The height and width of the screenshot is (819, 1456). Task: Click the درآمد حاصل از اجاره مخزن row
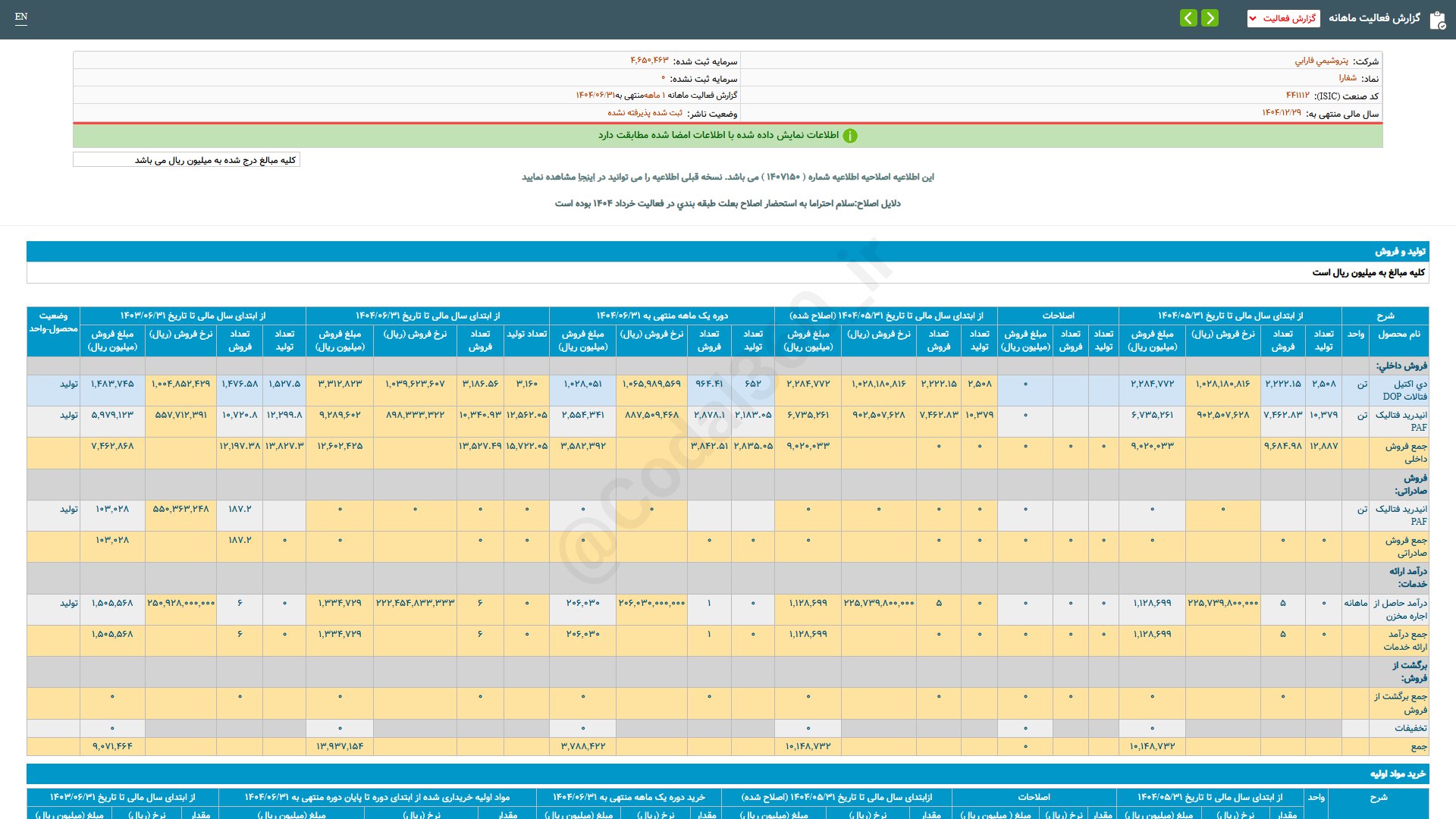click(x=1400, y=609)
